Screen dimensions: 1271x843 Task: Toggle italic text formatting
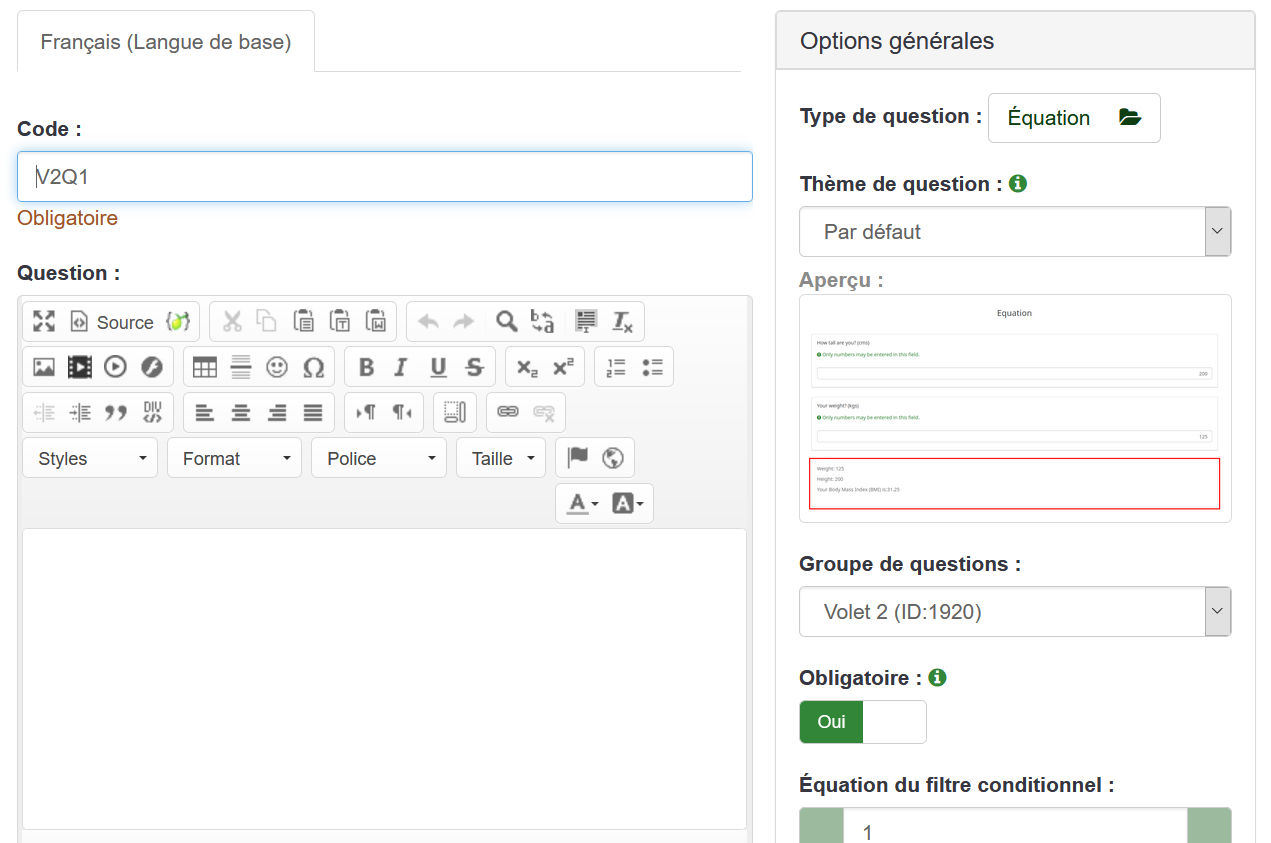click(401, 367)
